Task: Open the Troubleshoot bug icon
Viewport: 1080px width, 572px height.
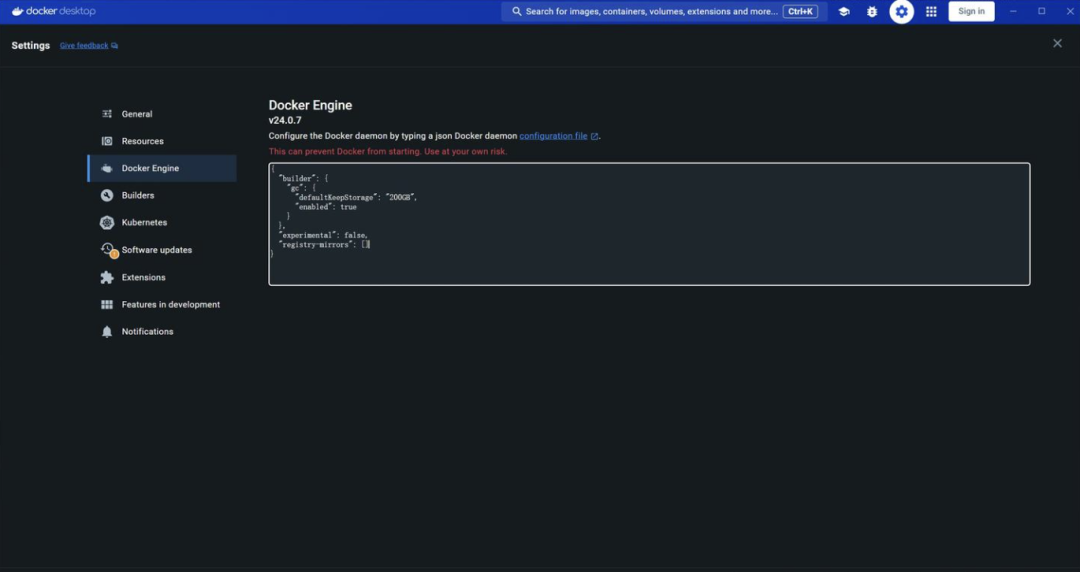Action: point(872,12)
